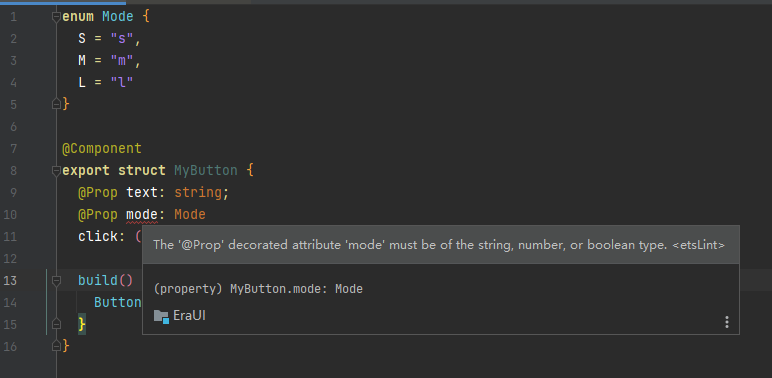The height and width of the screenshot is (378, 772).
Task: Collapse the enum Mode block fold marker
Action: click(x=56, y=17)
